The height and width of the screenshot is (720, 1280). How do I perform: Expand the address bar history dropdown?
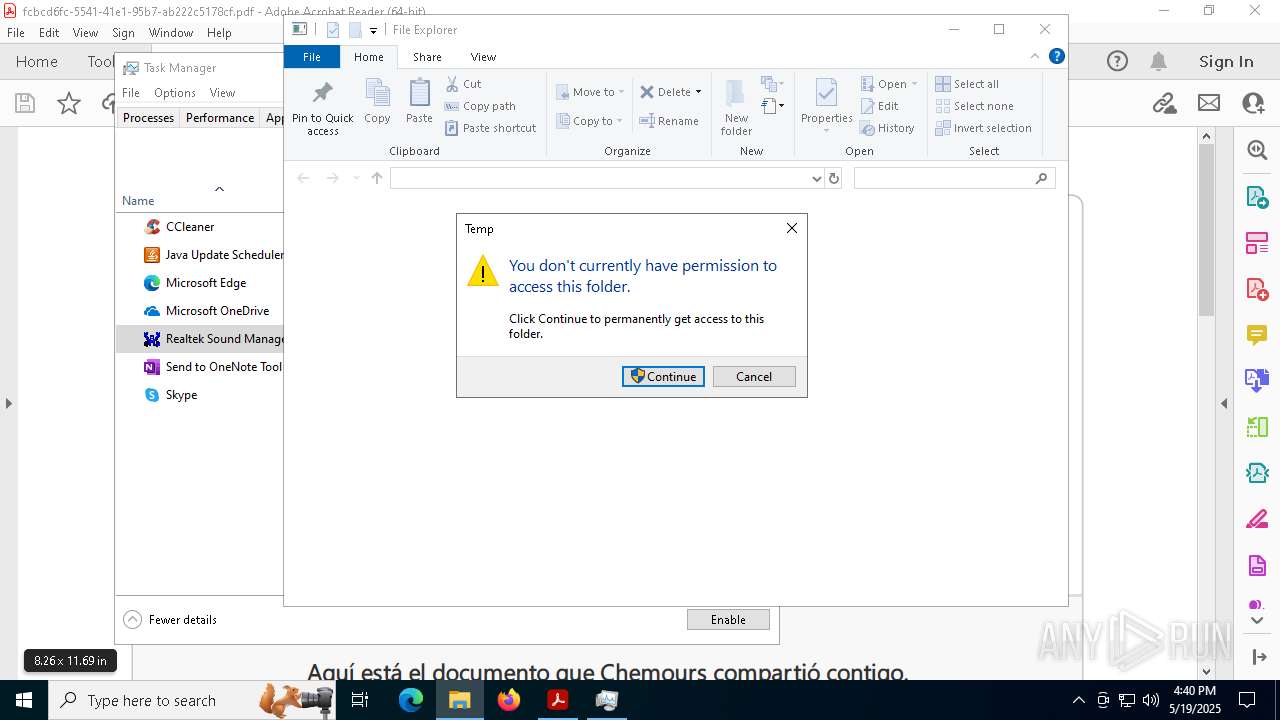click(817, 178)
